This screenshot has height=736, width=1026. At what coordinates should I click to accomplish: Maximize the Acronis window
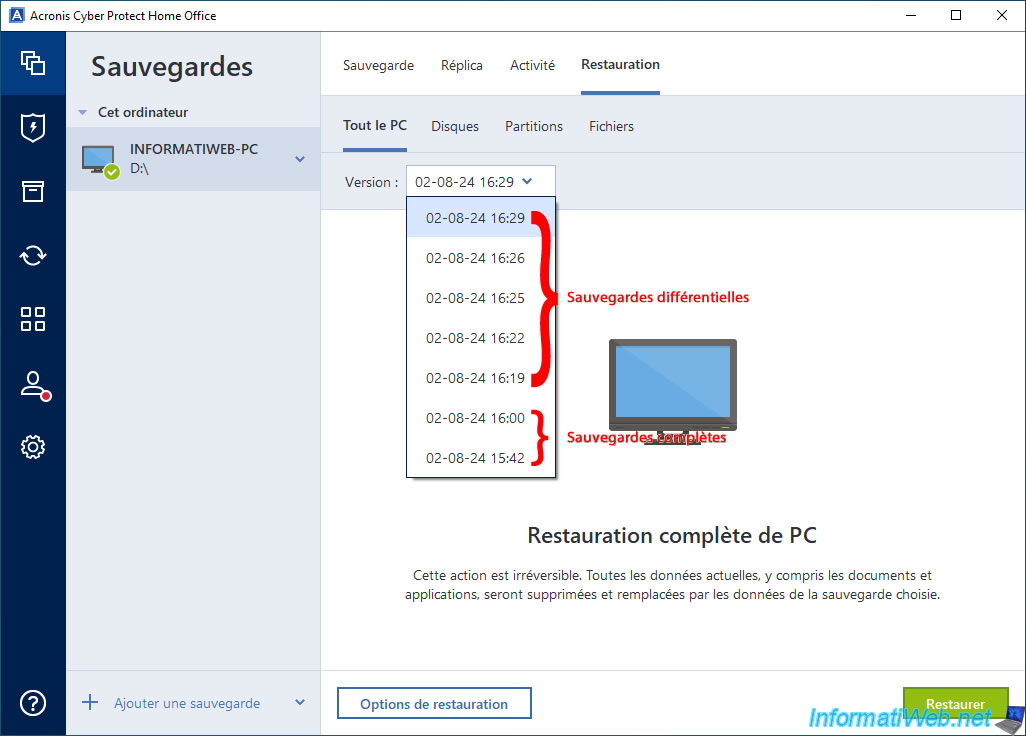[x=956, y=15]
